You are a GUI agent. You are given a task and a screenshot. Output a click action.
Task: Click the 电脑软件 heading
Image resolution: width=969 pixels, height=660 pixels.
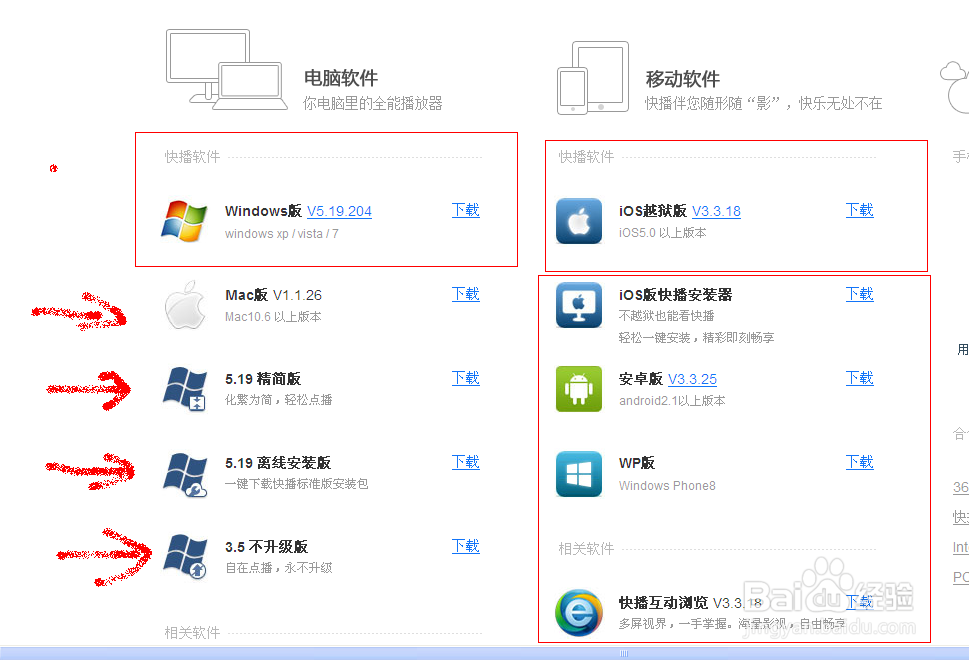341,78
